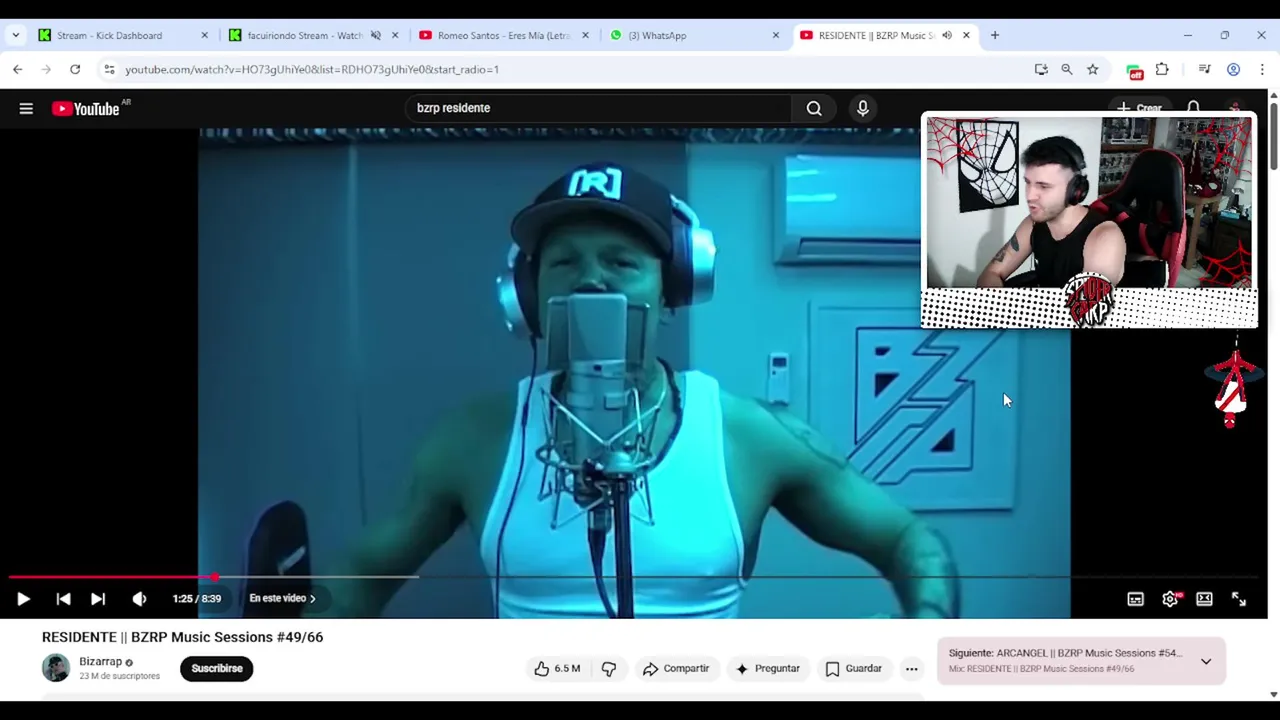Open the zoom magnifier in address bar
The height and width of the screenshot is (720, 1280).
tap(1067, 69)
